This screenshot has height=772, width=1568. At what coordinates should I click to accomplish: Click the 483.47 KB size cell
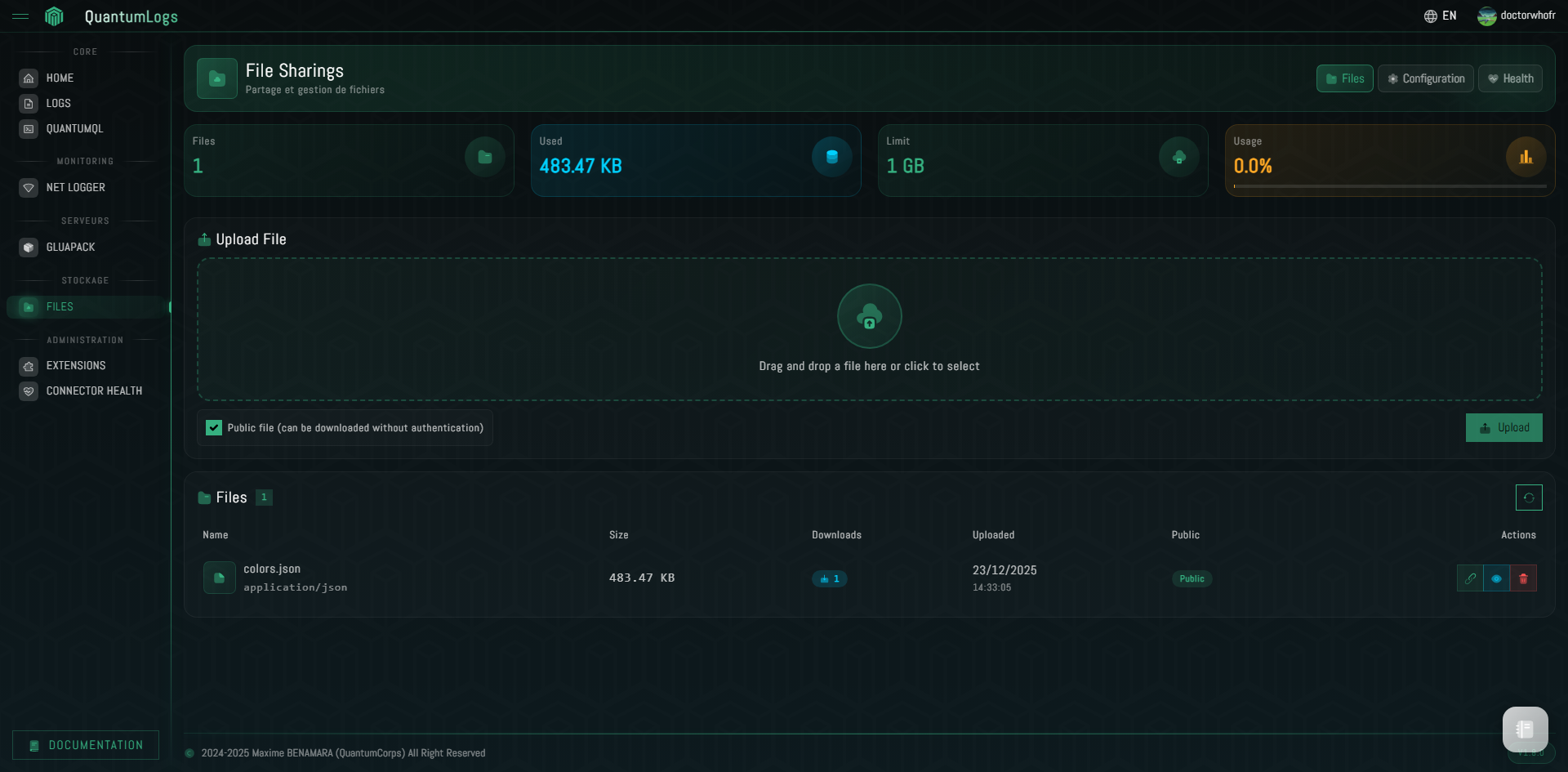[642, 578]
